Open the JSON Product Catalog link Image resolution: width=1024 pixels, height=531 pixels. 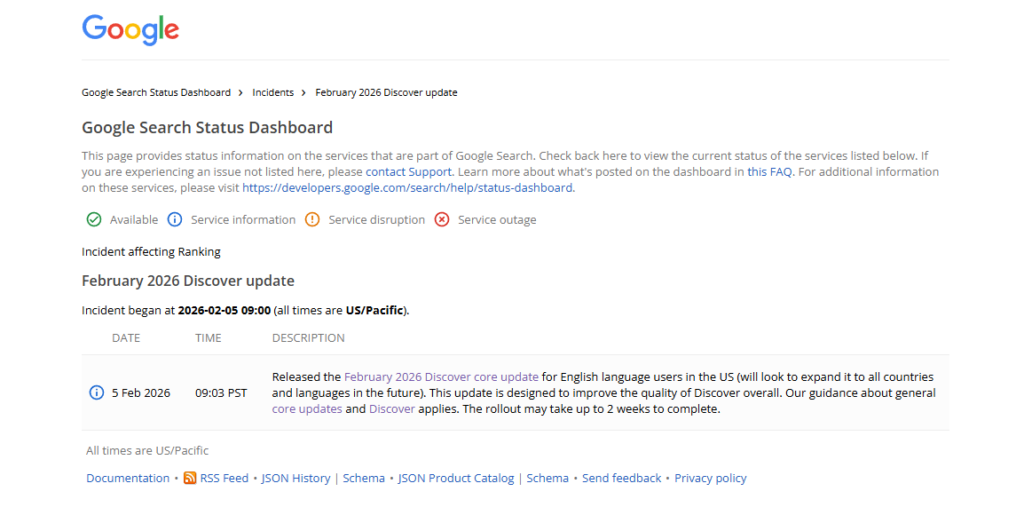[456, 479]
